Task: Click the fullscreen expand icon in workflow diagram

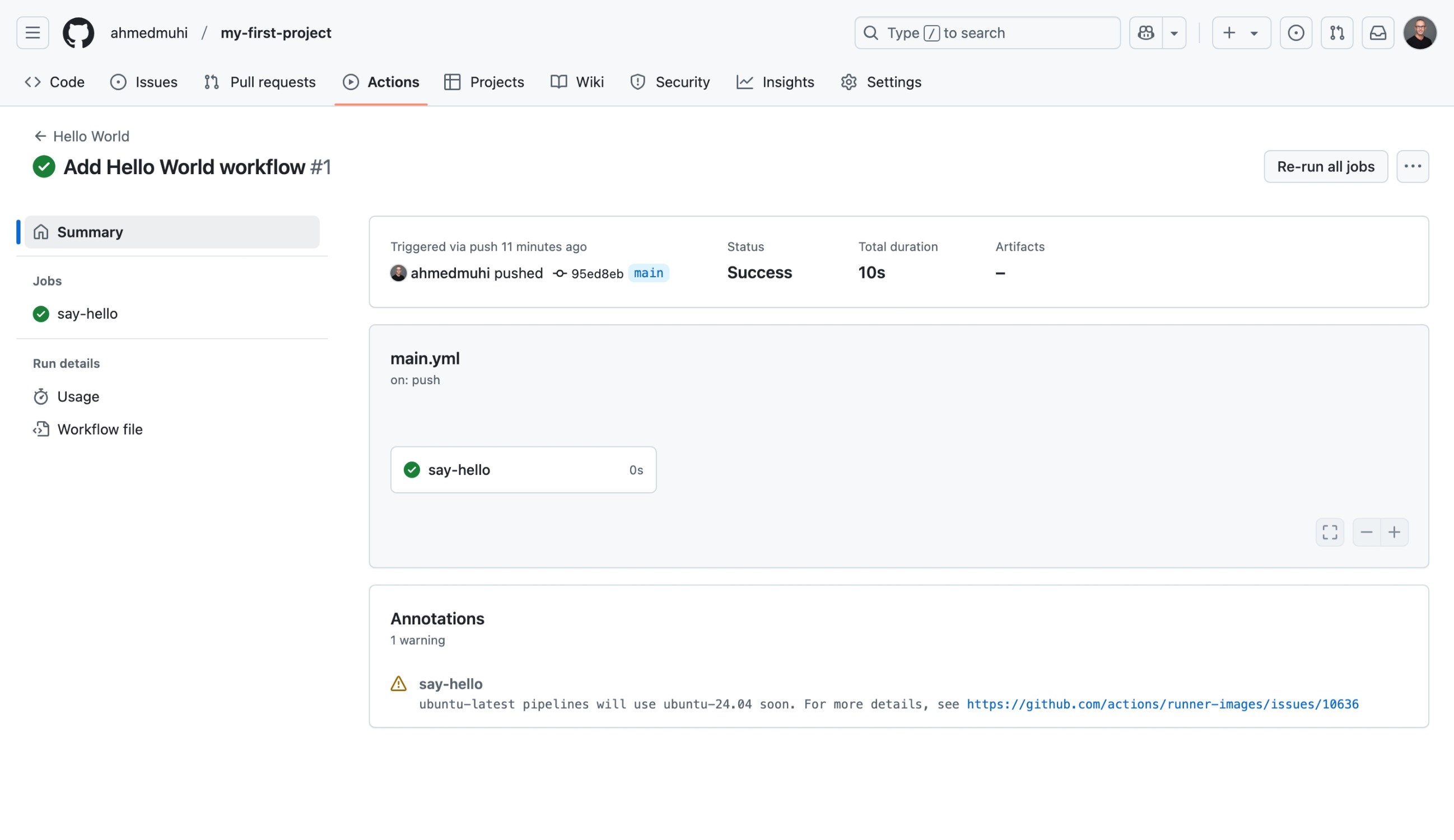Action: point(1330,531)
